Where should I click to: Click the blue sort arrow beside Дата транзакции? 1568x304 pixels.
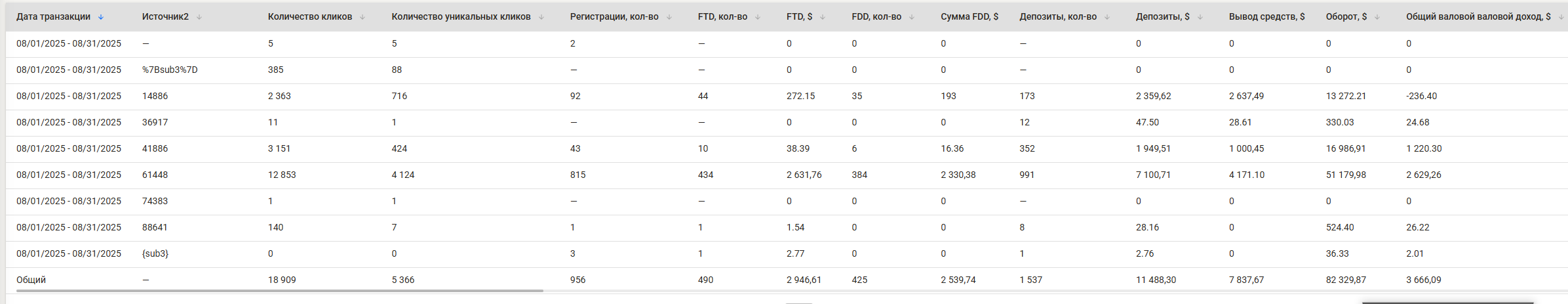pyautogui.click(x=100, y=17)
